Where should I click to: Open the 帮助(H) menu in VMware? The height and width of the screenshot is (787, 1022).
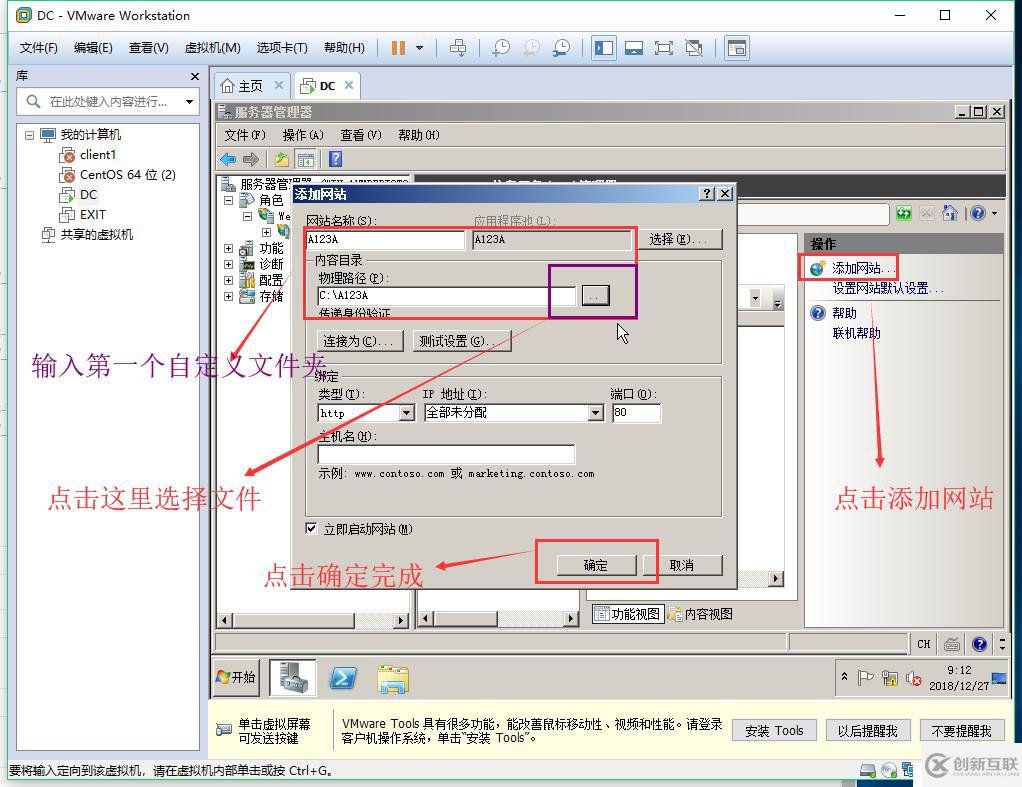pyautogui.click(x=344, y=48)
